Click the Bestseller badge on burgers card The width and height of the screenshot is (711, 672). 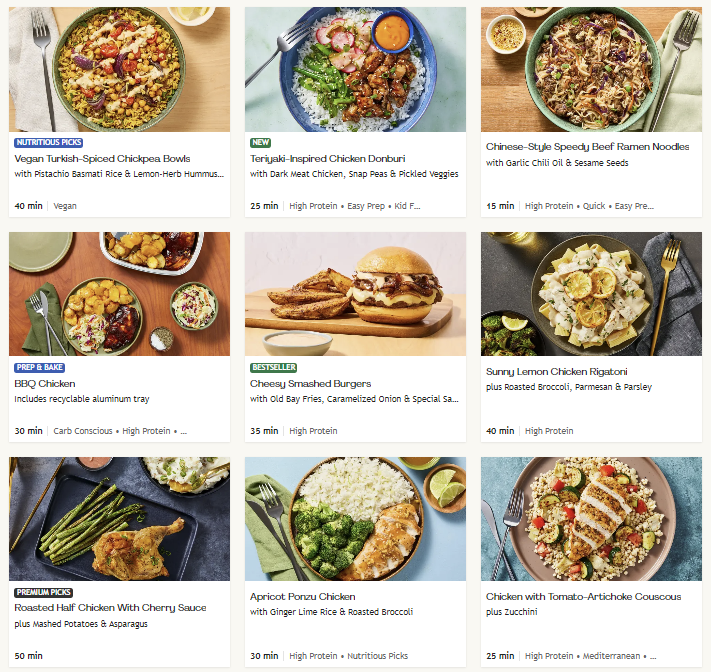pos(273,368)
